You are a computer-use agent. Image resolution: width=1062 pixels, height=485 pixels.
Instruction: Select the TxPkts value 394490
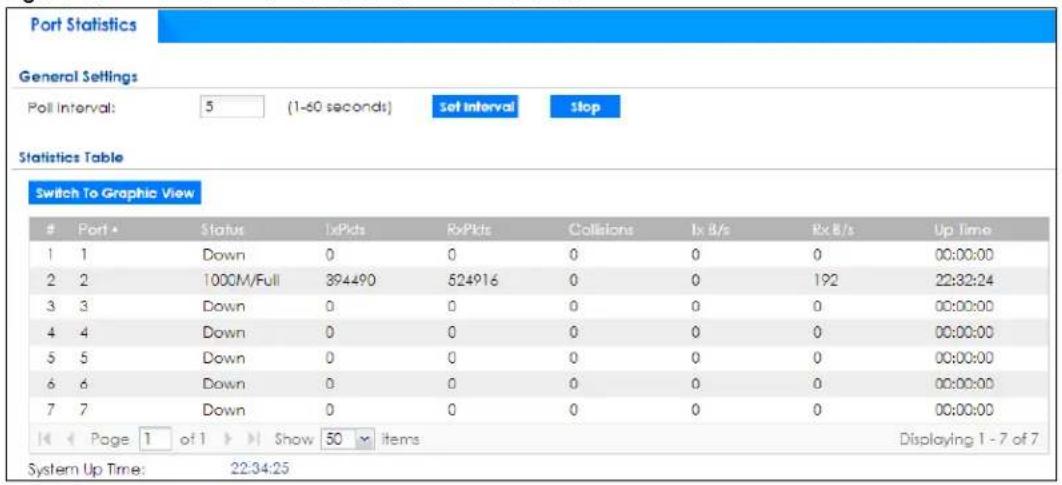pos(350,281)
